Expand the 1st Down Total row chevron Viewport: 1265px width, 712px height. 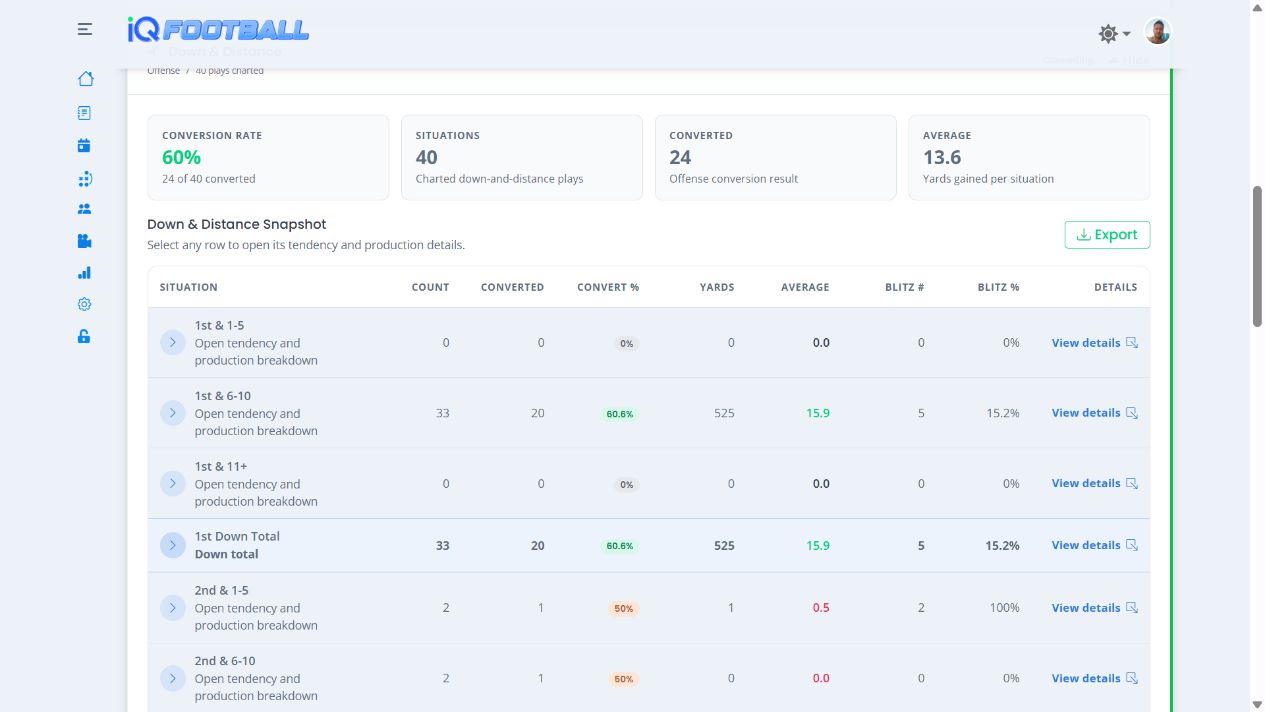(173, 545)
